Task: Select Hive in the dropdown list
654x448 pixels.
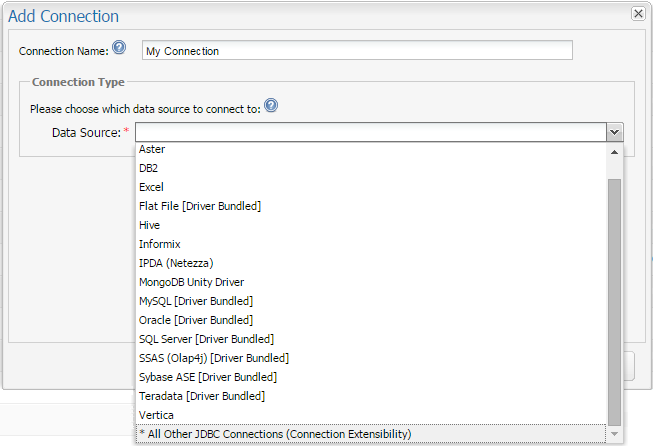Action: pos(150,225)
